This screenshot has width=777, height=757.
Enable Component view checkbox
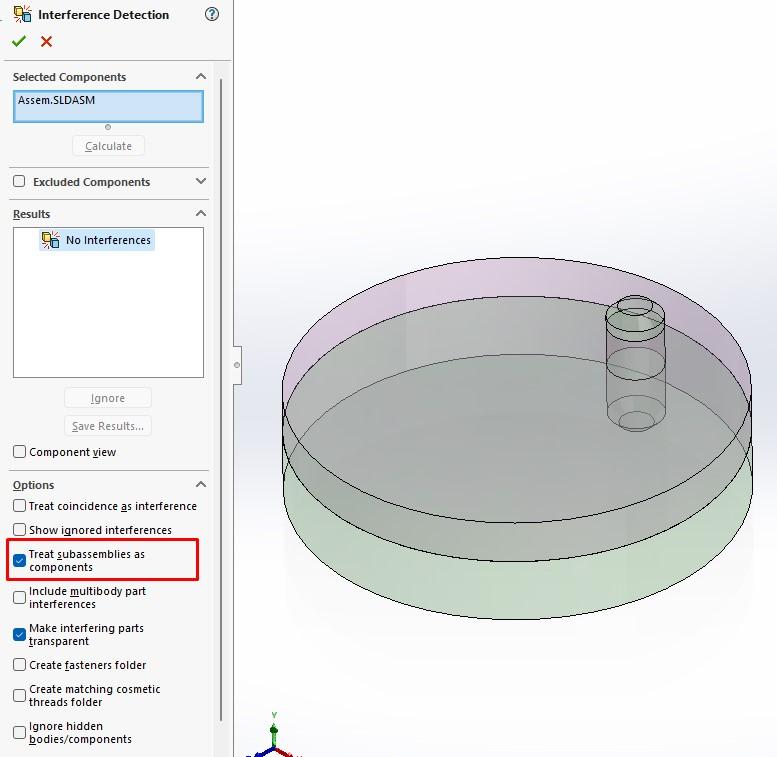[19, 452]
